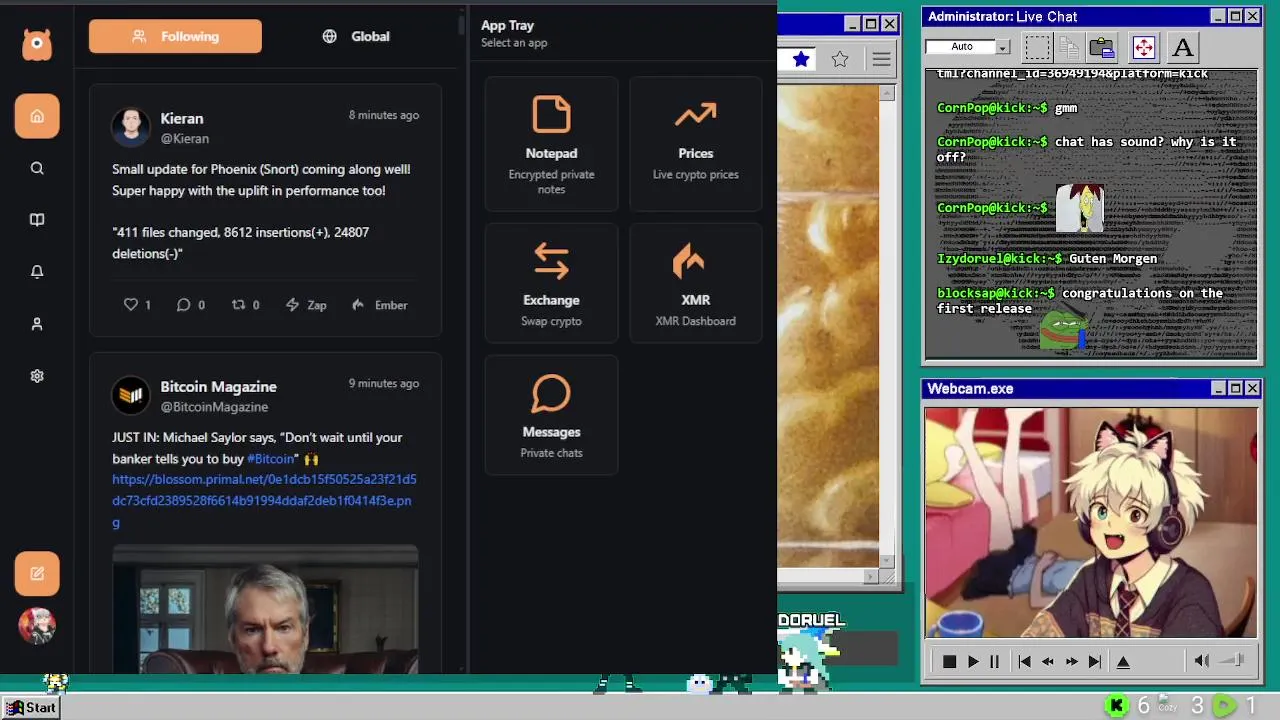Click the copy pages icon in Live Chat

pyautogui.click(x=1069, y=47)
